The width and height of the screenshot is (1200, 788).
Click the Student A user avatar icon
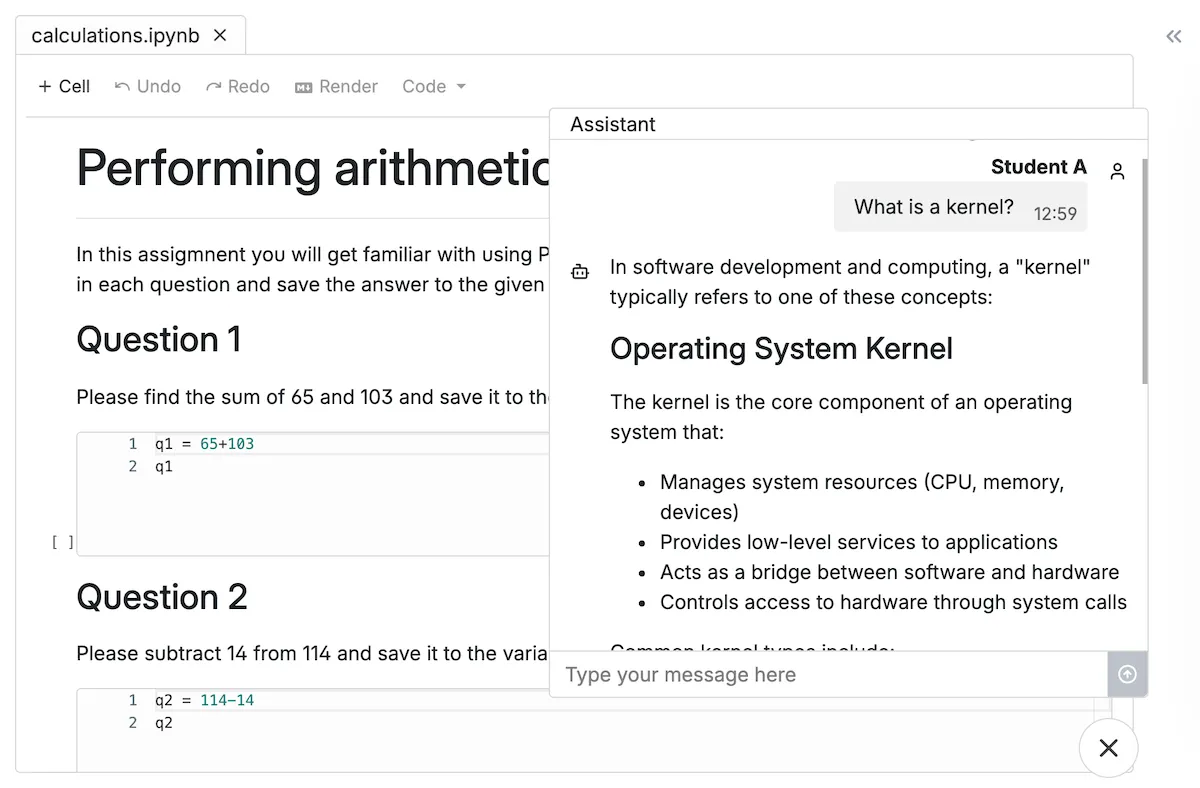[x=1118, y=172]
